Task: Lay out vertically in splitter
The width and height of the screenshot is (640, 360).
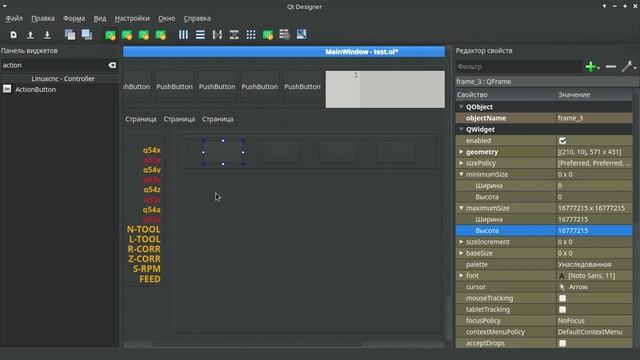Action: pyautogui.click(x=234, y=35)
